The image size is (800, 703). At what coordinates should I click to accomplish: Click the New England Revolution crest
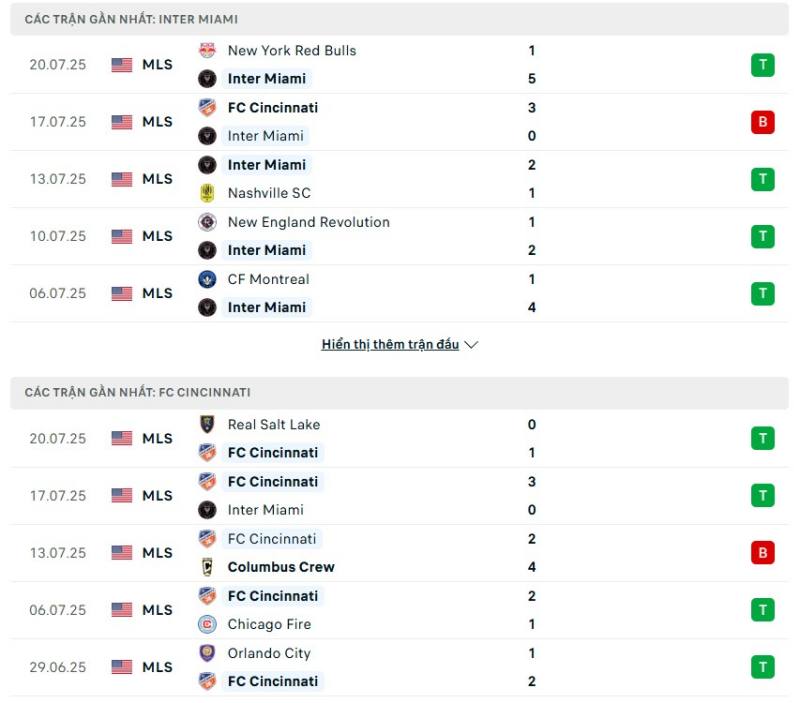pyautogui.click(x=207, y=222)
